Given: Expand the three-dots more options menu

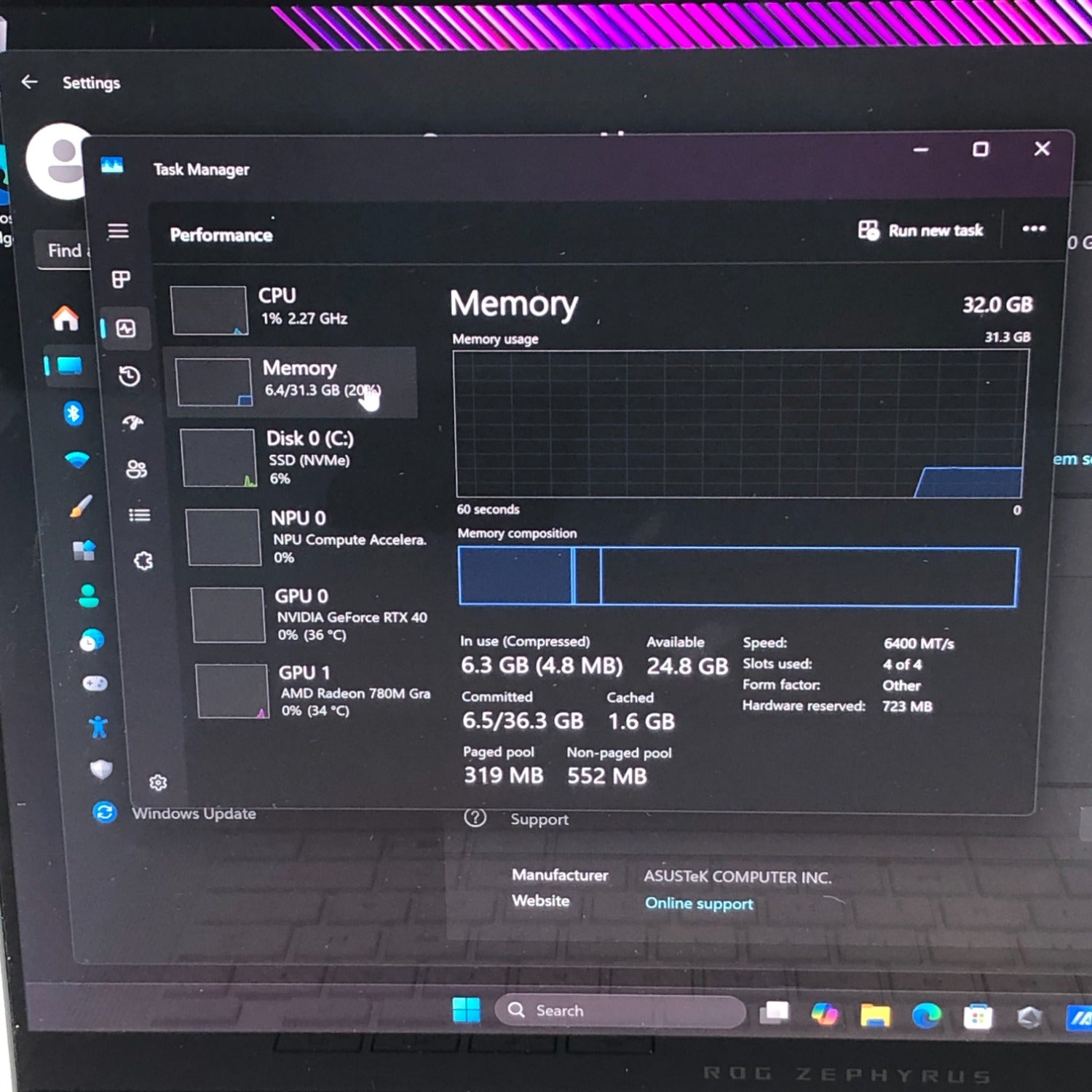Looking at the screenshot, I should (1033, 229).
